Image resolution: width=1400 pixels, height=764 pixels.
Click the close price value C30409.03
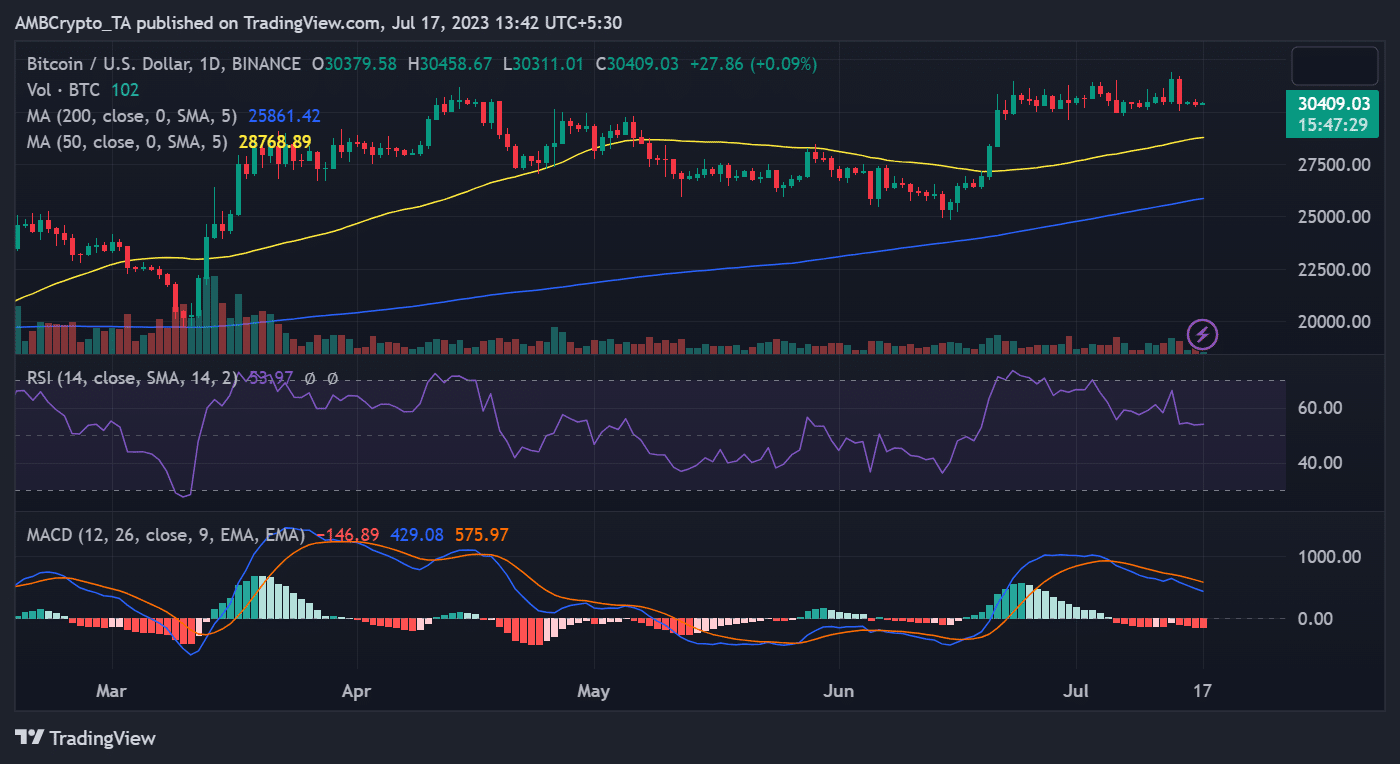637,64
